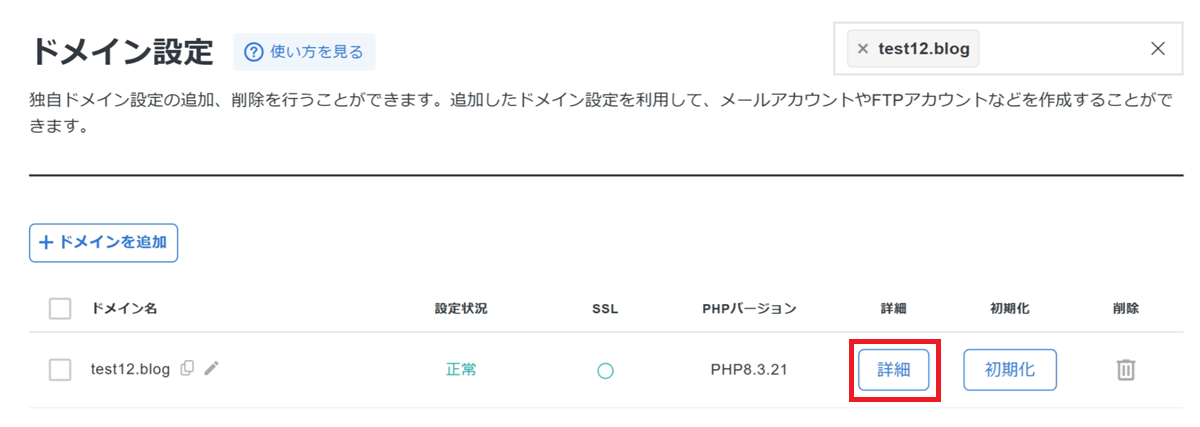Copy the test12.blog domain name
The image size is (1200, 427).
[x=187, y=369]
